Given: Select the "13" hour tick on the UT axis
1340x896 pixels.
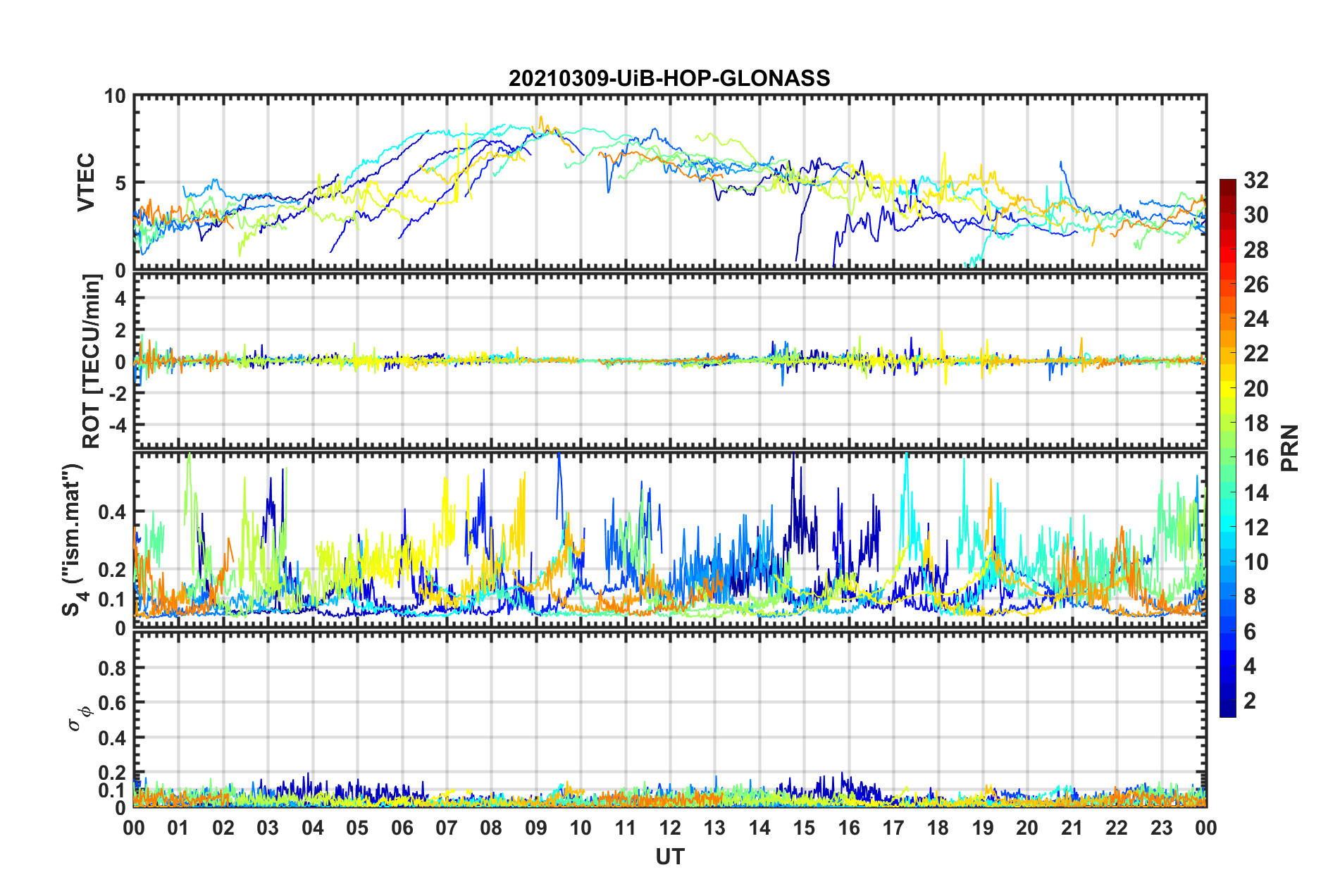Looking at the screenshot, I should point(714,828).
